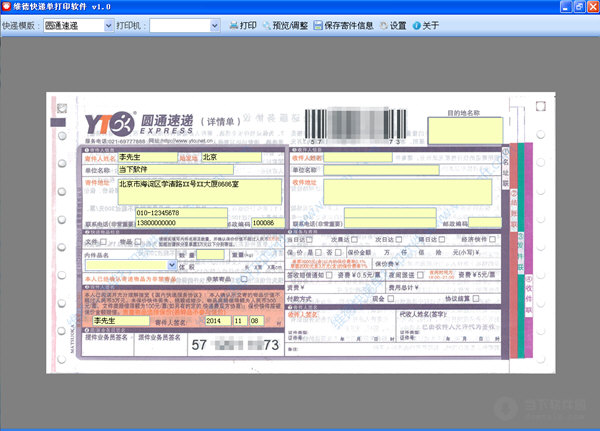Screen dimensions: 600x431
Task: Click mobile field showing 13800000000
Action: (x=182, y=223)
